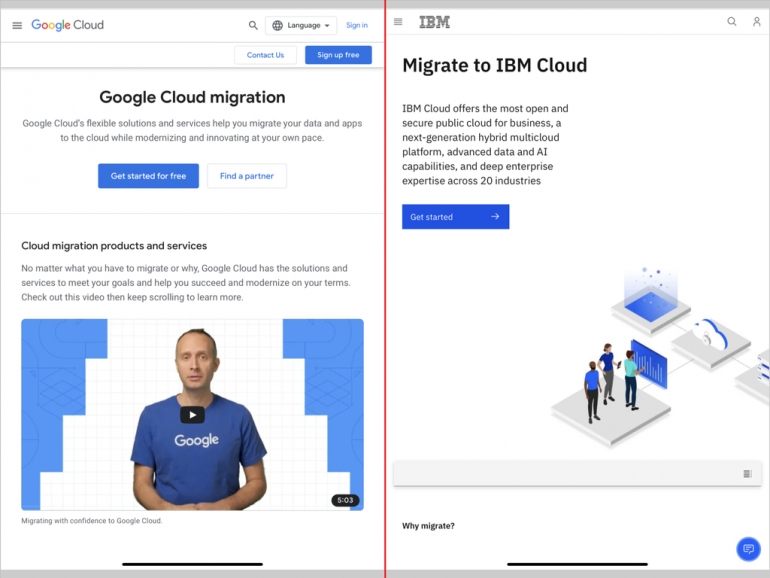Image resolution: width=770 pixels, height=578 pixels.
Task: Click the Sign up free button
Action: point(338,55)
